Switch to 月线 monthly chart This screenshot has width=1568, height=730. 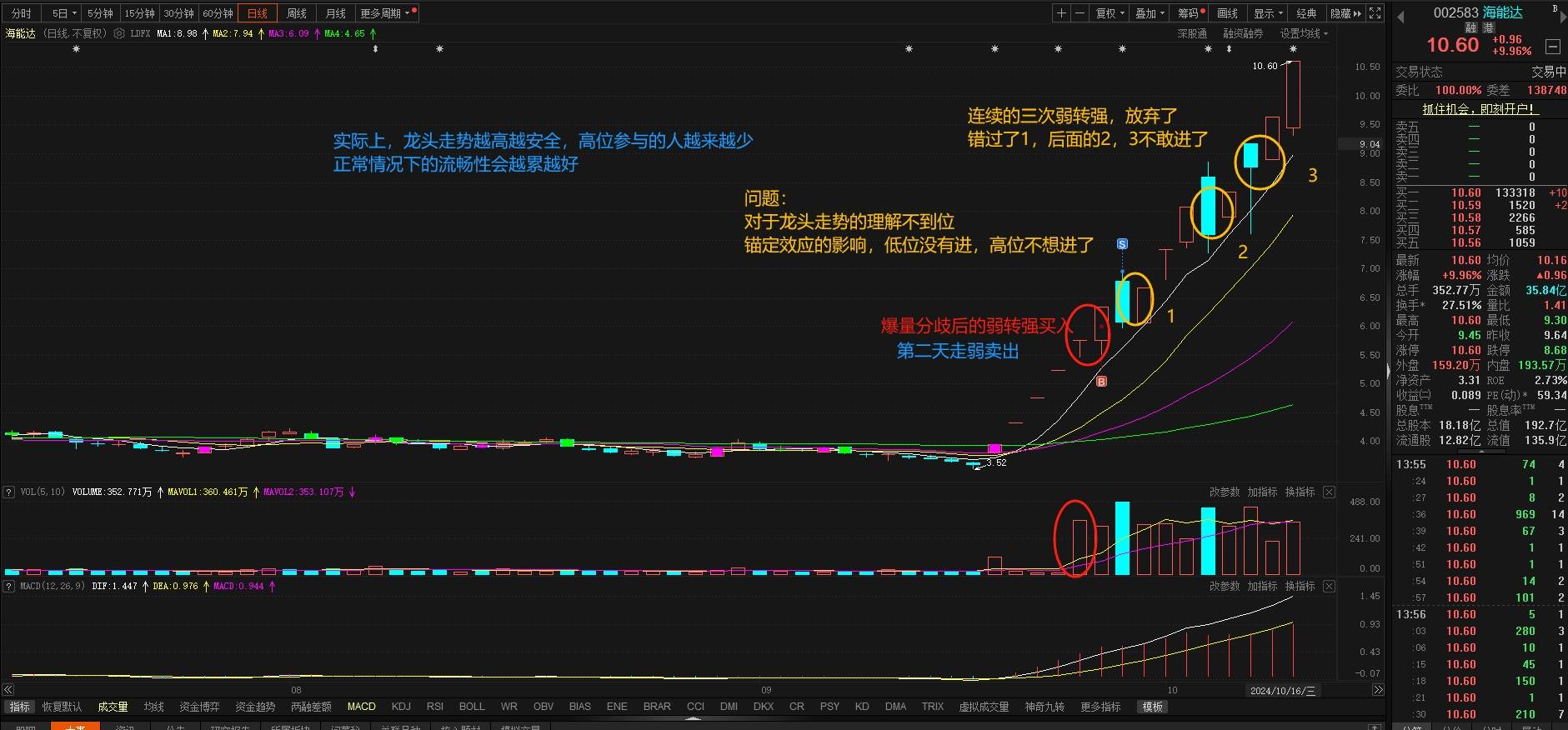coord(336,13)
